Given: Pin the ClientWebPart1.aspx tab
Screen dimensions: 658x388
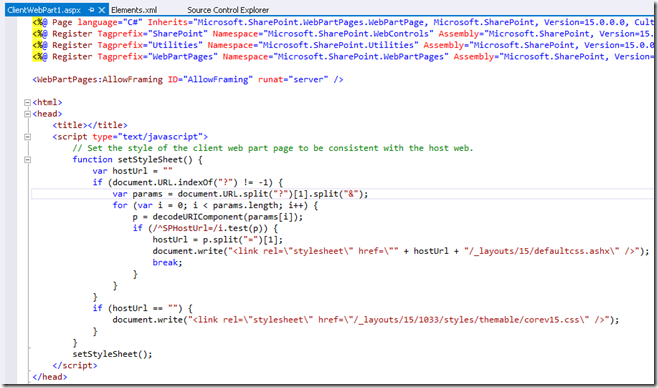Looking at the screenshot, I should click(91, 10).
